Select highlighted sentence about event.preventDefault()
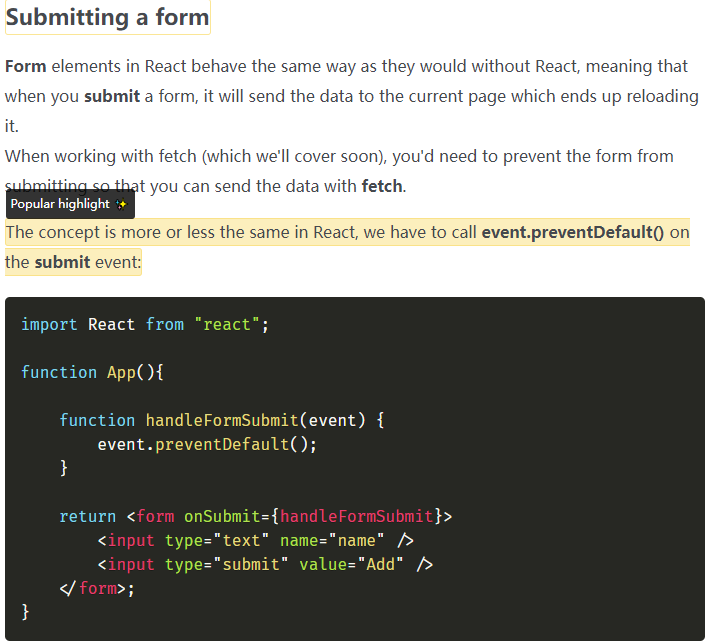 [347, 247]
